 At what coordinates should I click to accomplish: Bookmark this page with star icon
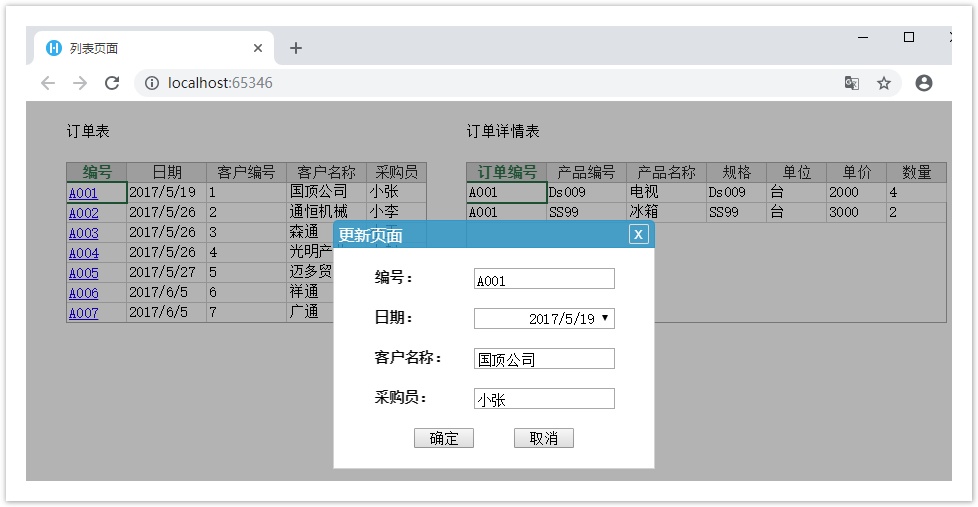884,83
